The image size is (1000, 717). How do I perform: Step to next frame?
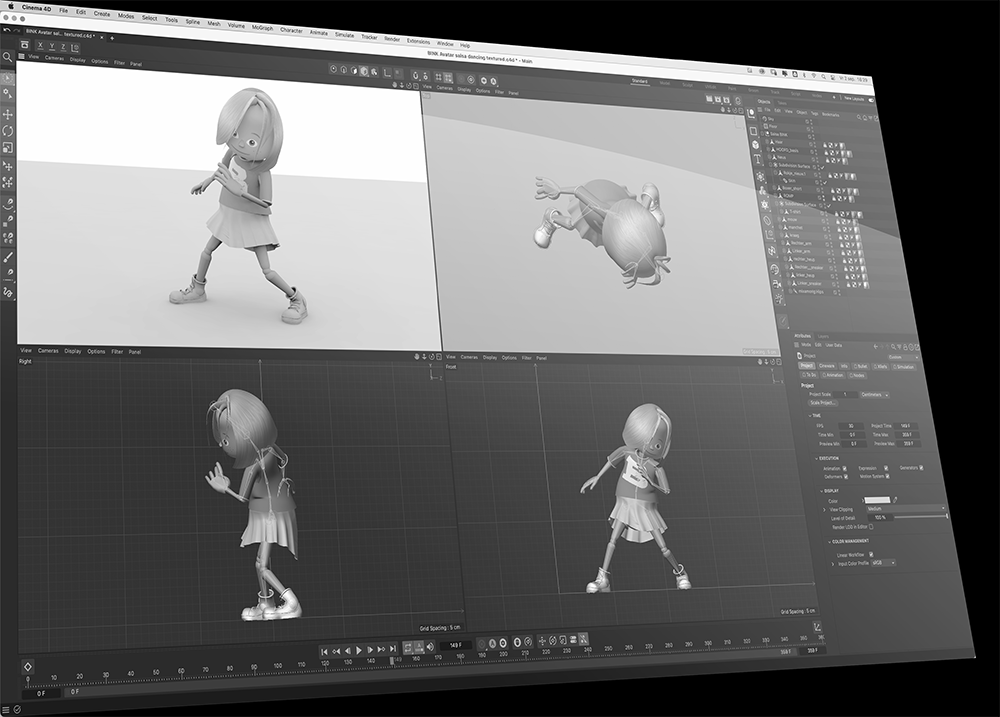(x=370, y=650)
